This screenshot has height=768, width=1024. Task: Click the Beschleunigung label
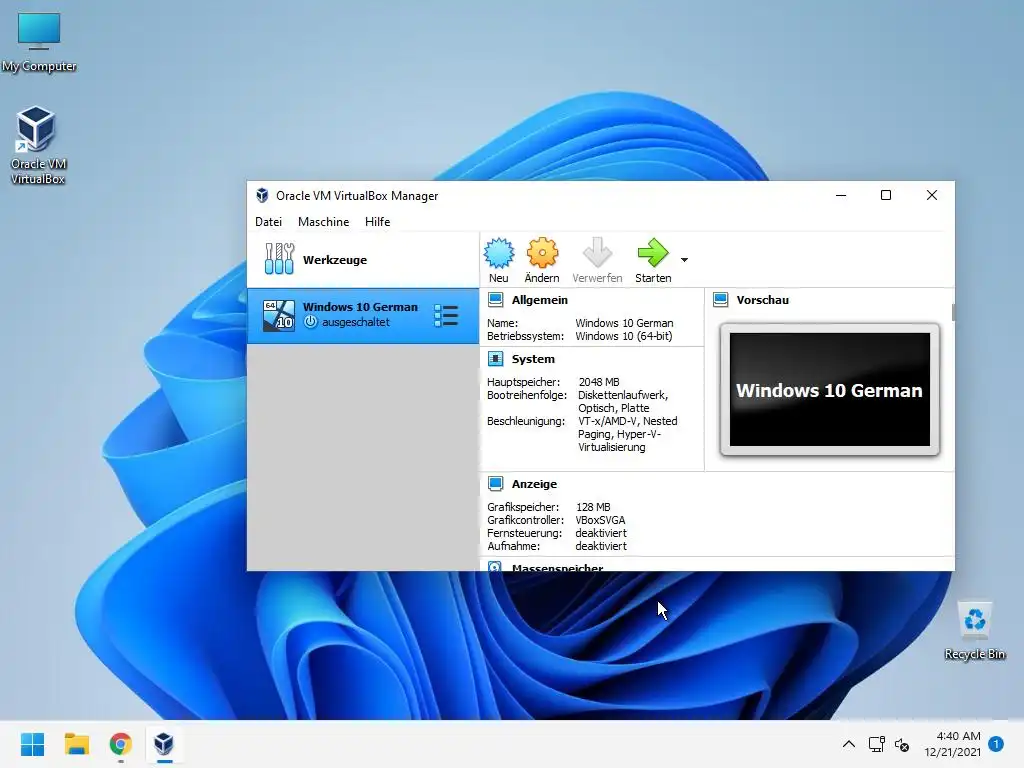tap(526, 421)
